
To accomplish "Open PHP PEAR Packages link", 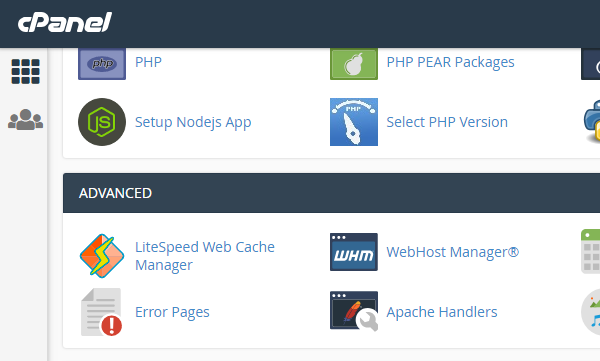I will [x=450, y=62].
